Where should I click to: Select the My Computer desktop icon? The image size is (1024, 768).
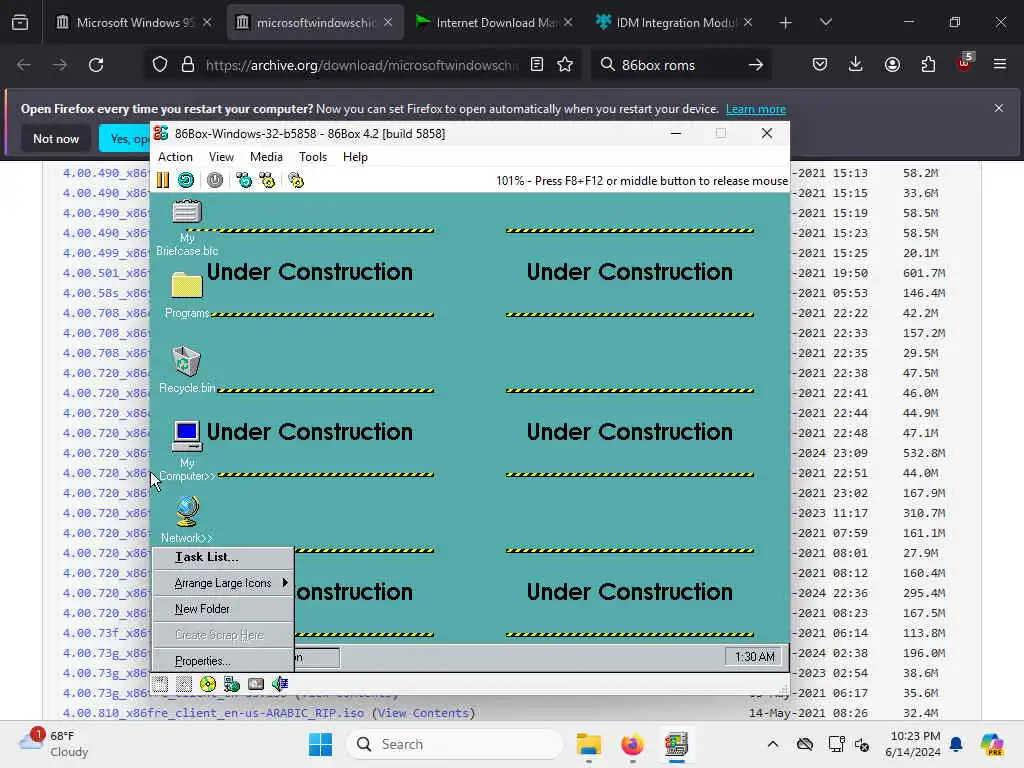point(187,451)
